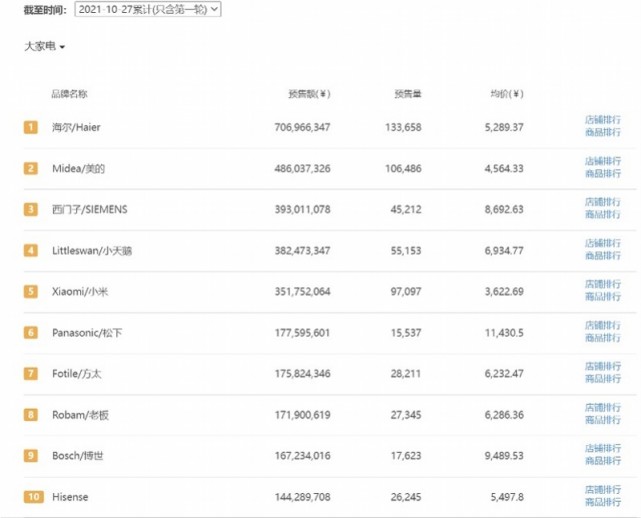Click the rank 8 badge beside Robam
The image size is (641, 518).
(x=31, y=414)
